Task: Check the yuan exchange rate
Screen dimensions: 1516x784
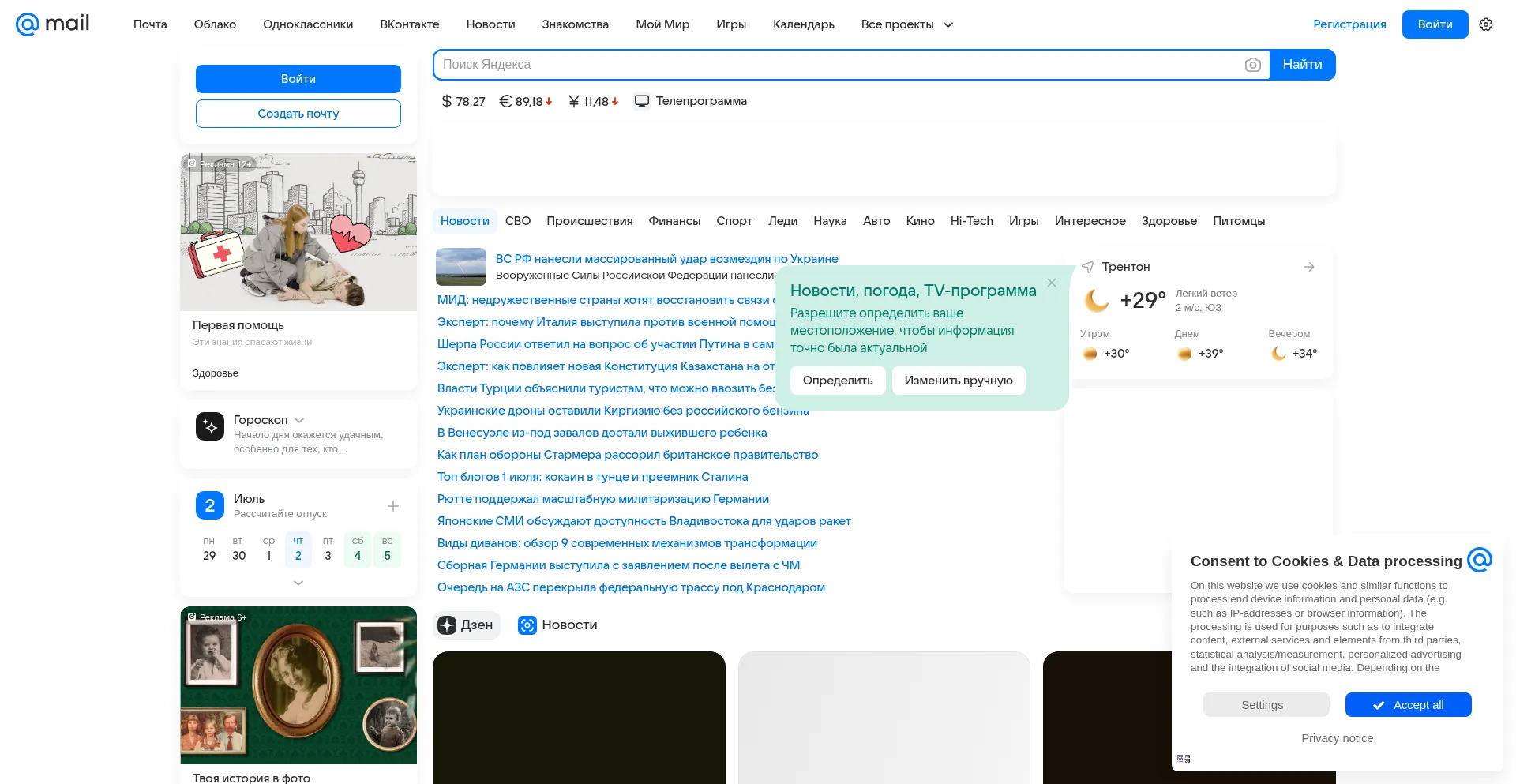Action: pos(594,101)
